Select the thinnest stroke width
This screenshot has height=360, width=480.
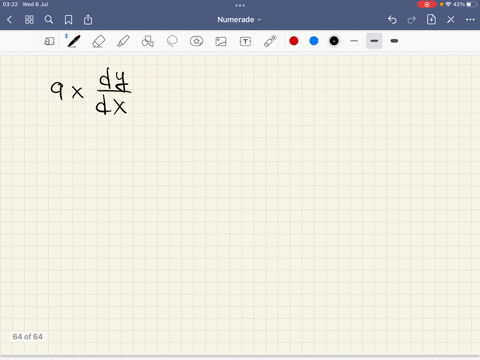[x=354, y=41]
